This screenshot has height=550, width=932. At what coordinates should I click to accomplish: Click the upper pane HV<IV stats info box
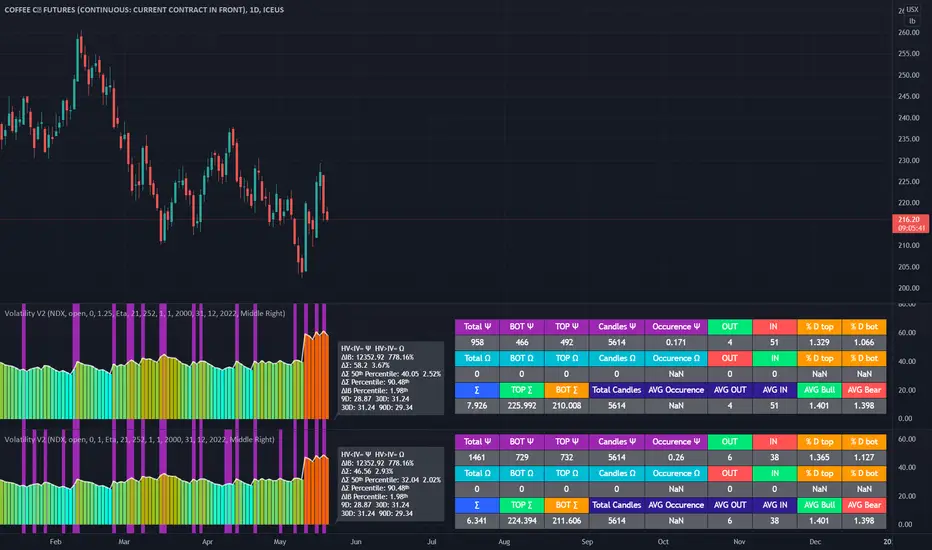click(391, 378)
